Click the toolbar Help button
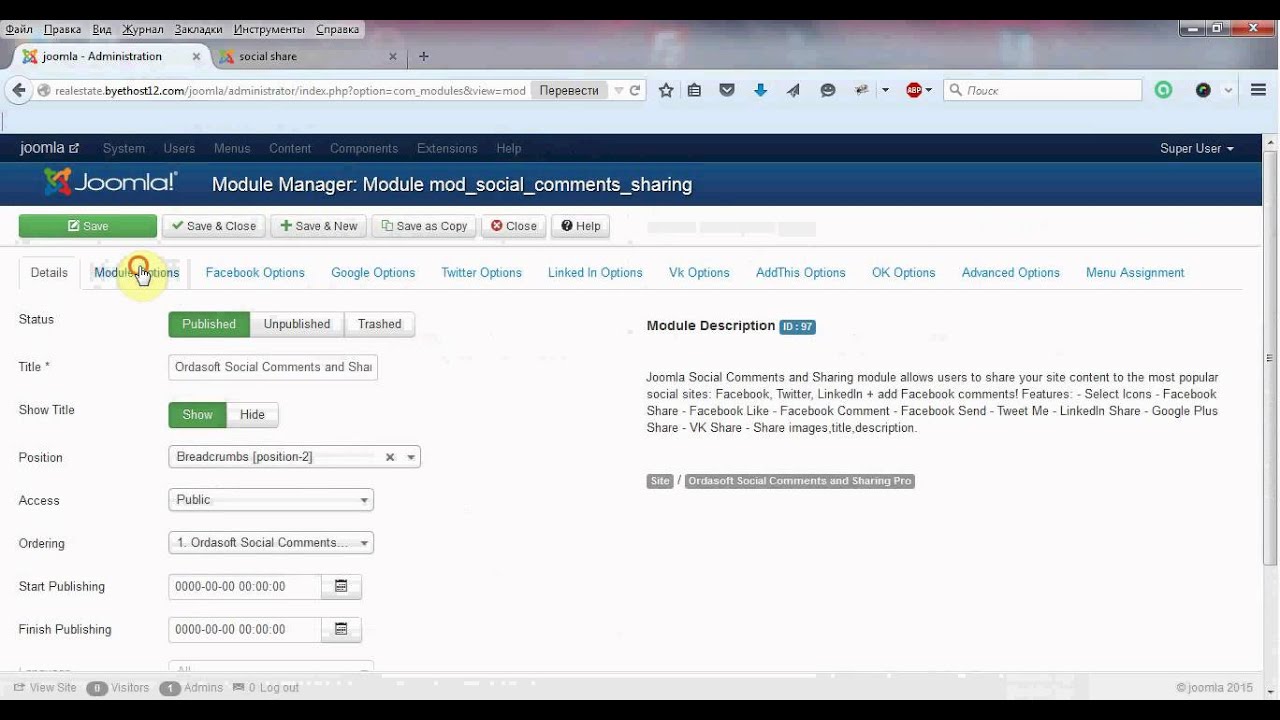The image size is (1280, 720). (580, 226)
